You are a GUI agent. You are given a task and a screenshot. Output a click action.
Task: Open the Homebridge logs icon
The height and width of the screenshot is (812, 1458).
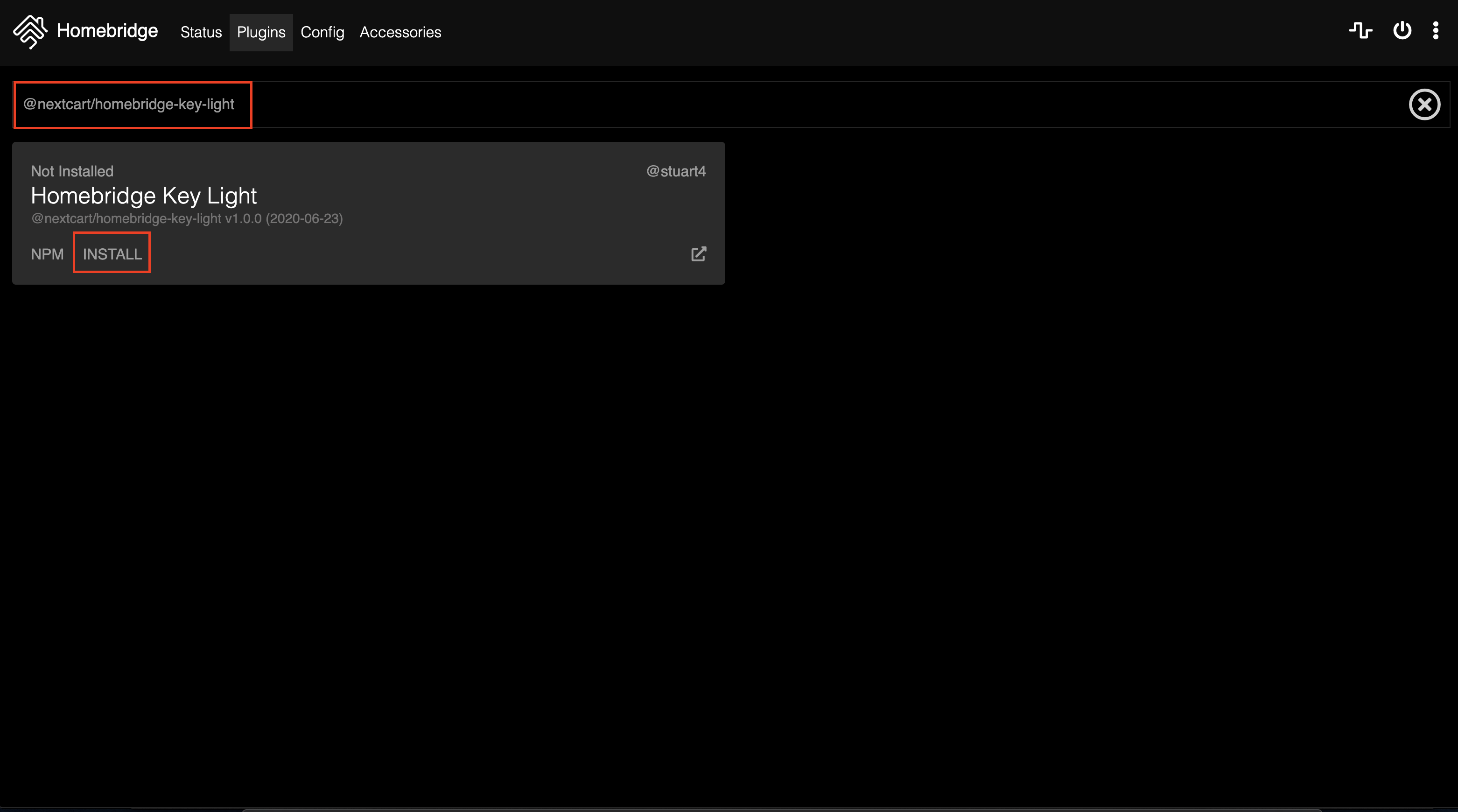1360,30
